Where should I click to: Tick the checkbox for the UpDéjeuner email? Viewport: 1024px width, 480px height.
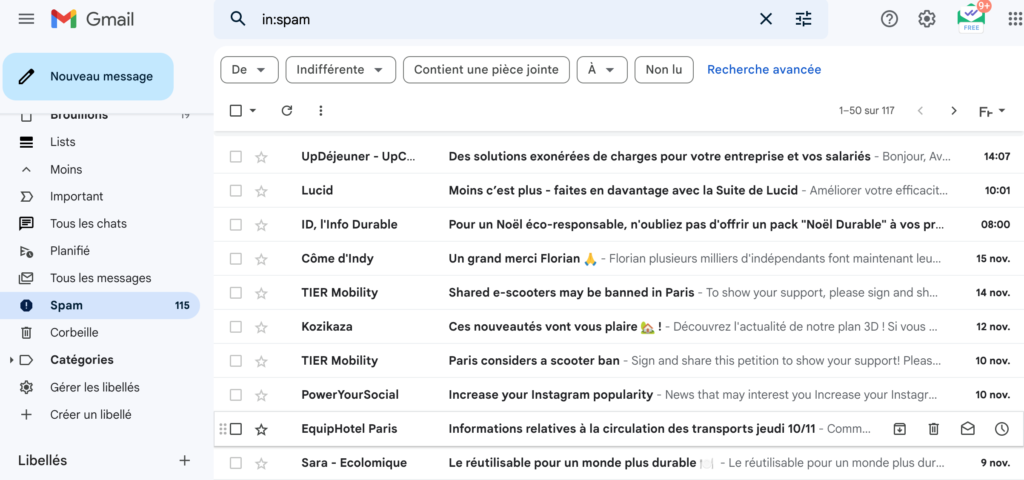tap(236, 157)
